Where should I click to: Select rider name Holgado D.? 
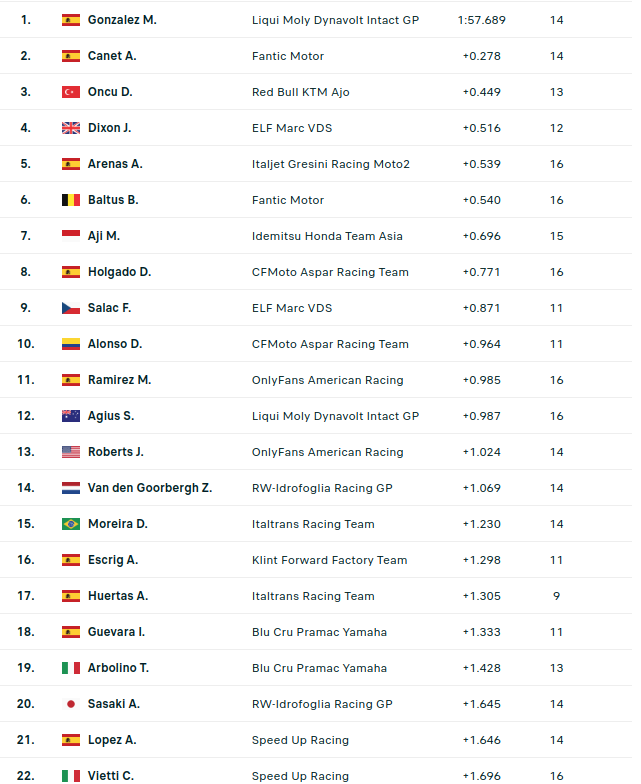pos(119,272)
